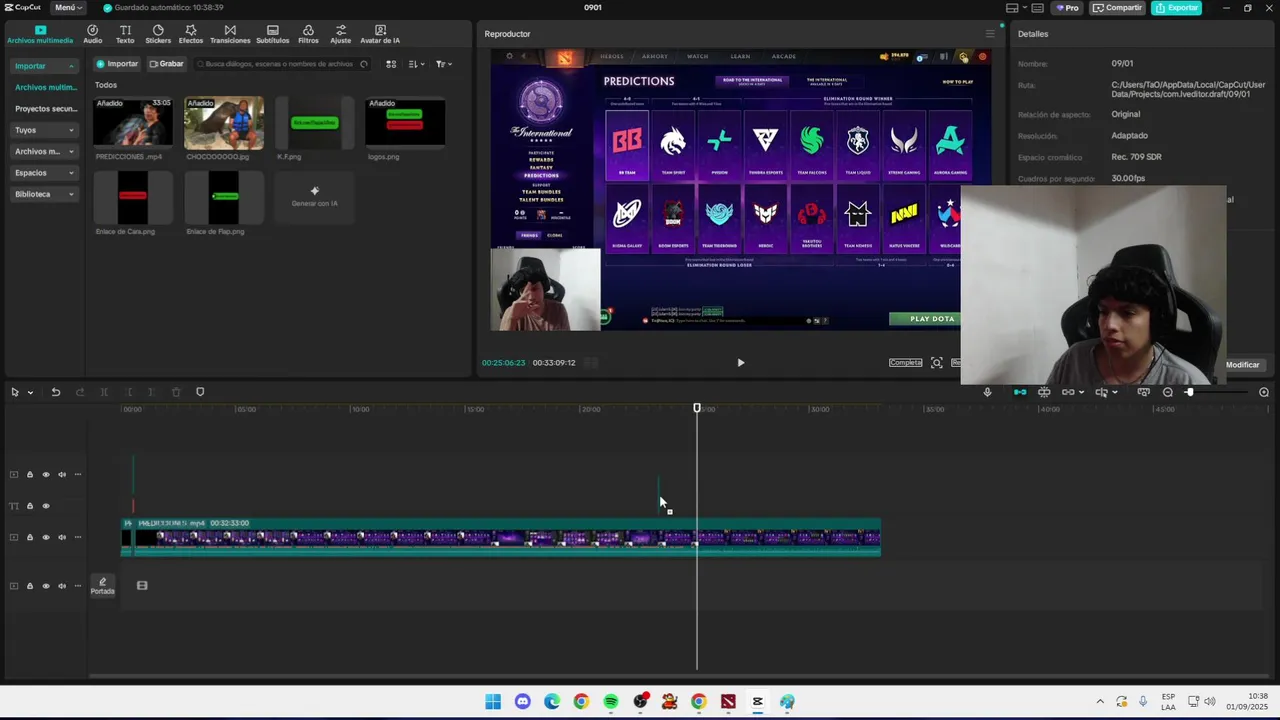Click the record voiceover microphone icon
This screenshot has height=720, width=1280.
pos(987,392)
